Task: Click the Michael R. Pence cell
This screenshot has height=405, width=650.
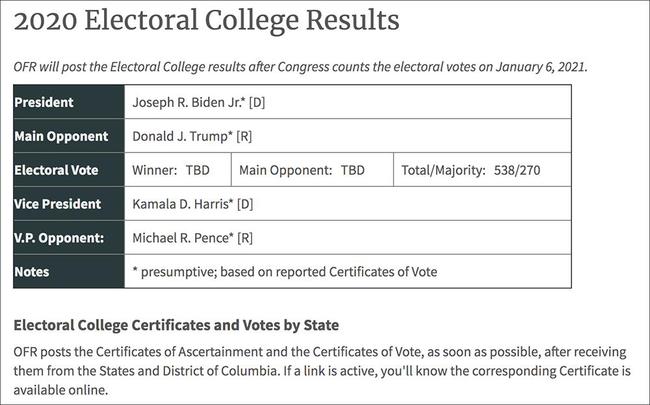Action: pos(348,238)
